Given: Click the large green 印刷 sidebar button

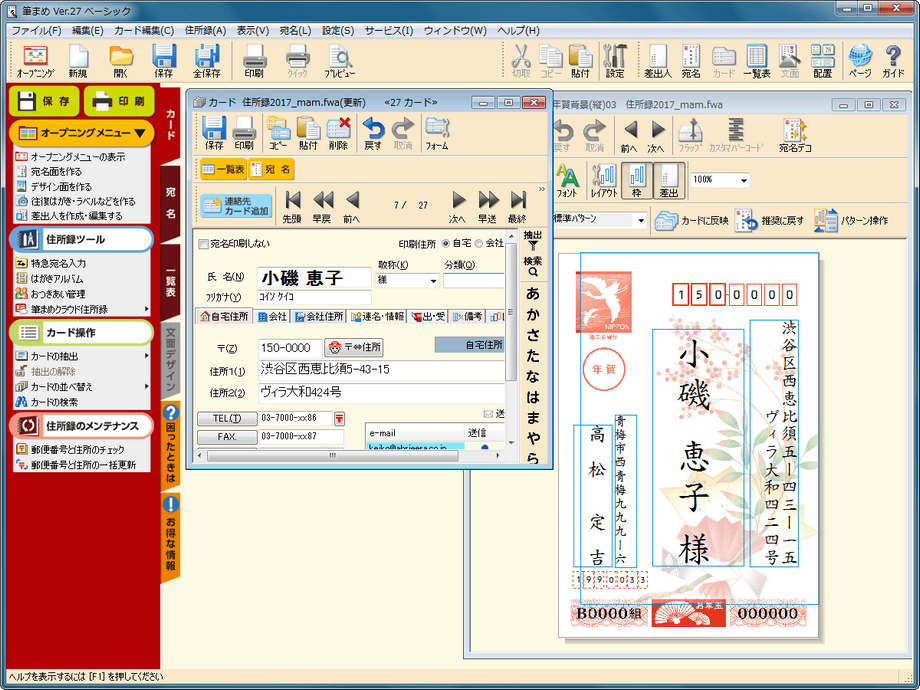Looking at the screenshot, I should coord(120,102).
